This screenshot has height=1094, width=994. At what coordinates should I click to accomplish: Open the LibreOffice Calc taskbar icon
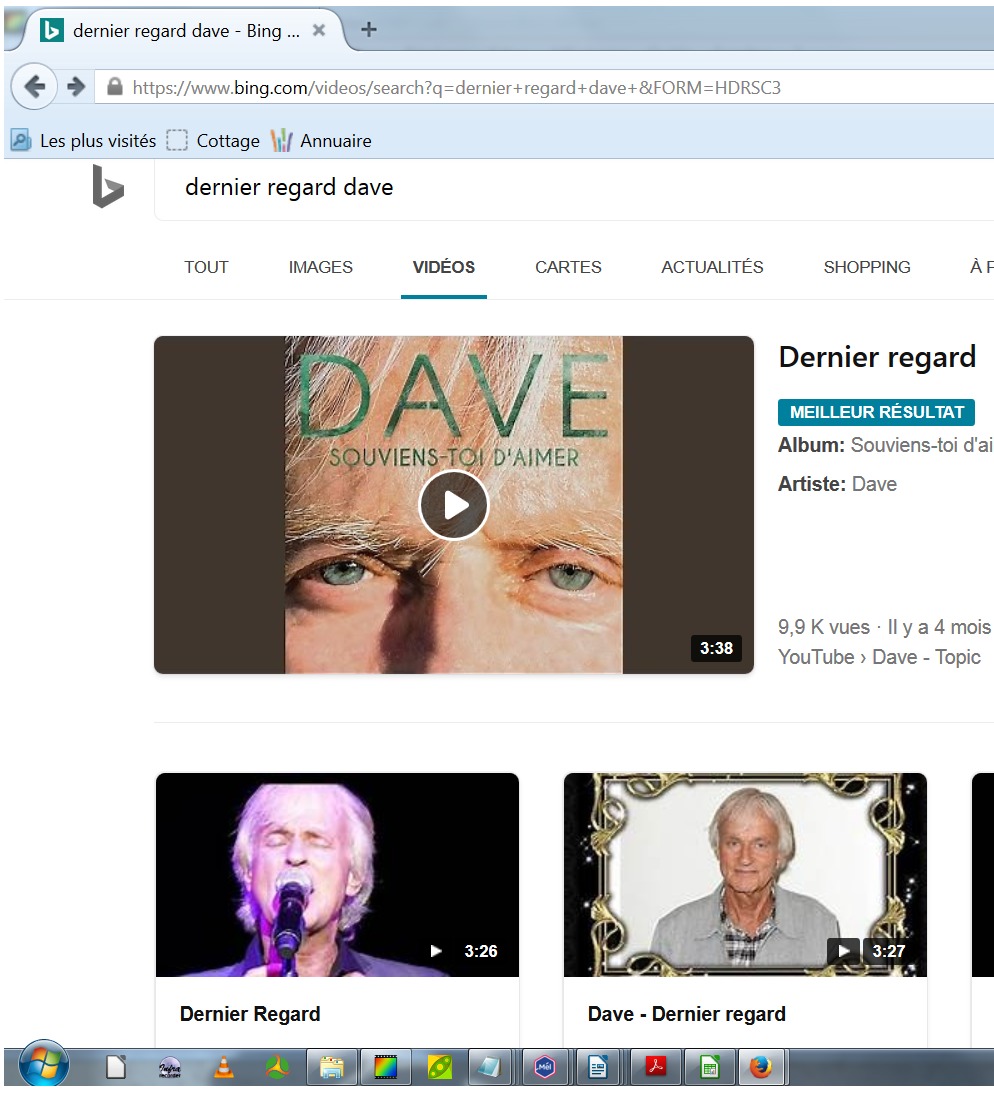tap(709, 1067)
